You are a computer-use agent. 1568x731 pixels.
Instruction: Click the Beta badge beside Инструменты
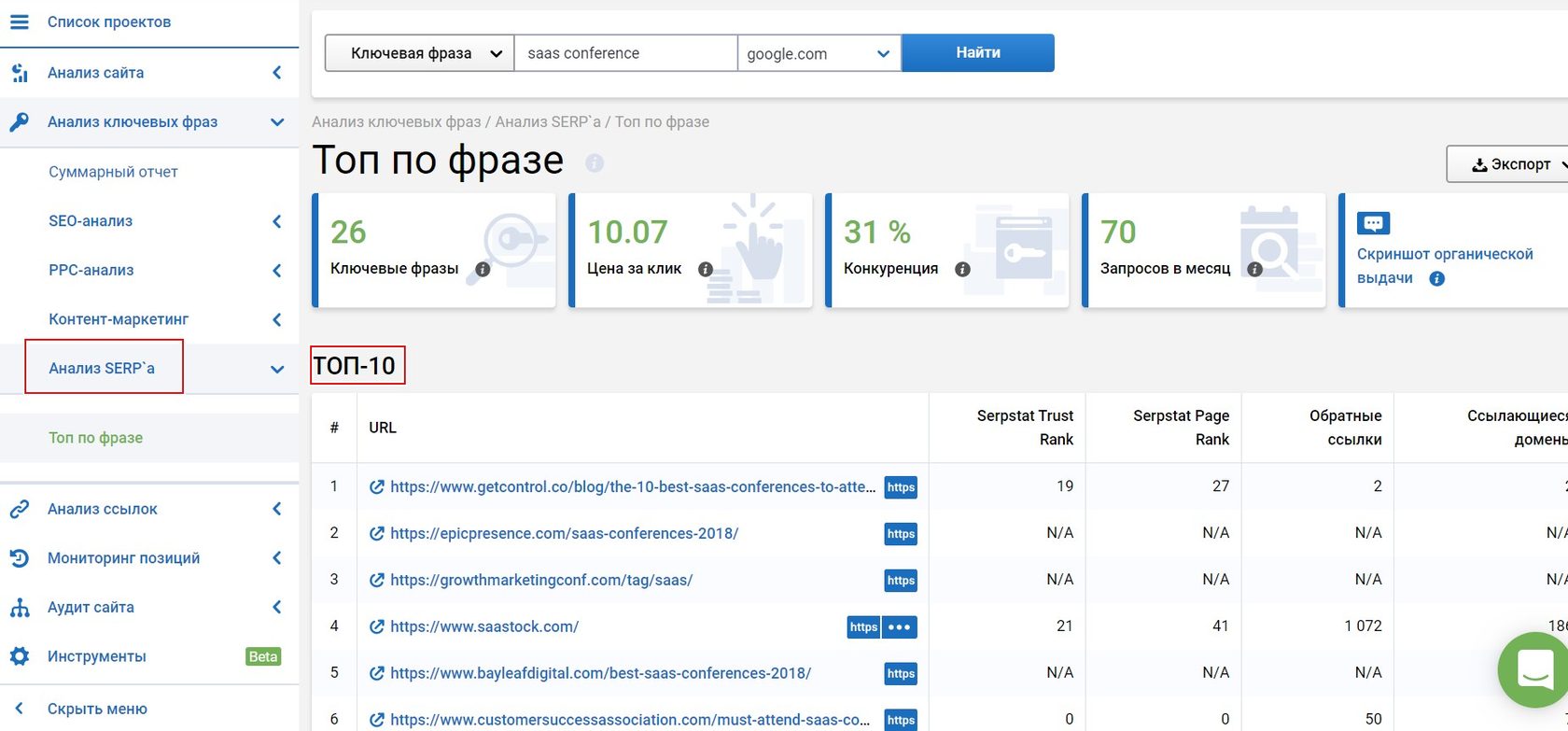point(263,656)
